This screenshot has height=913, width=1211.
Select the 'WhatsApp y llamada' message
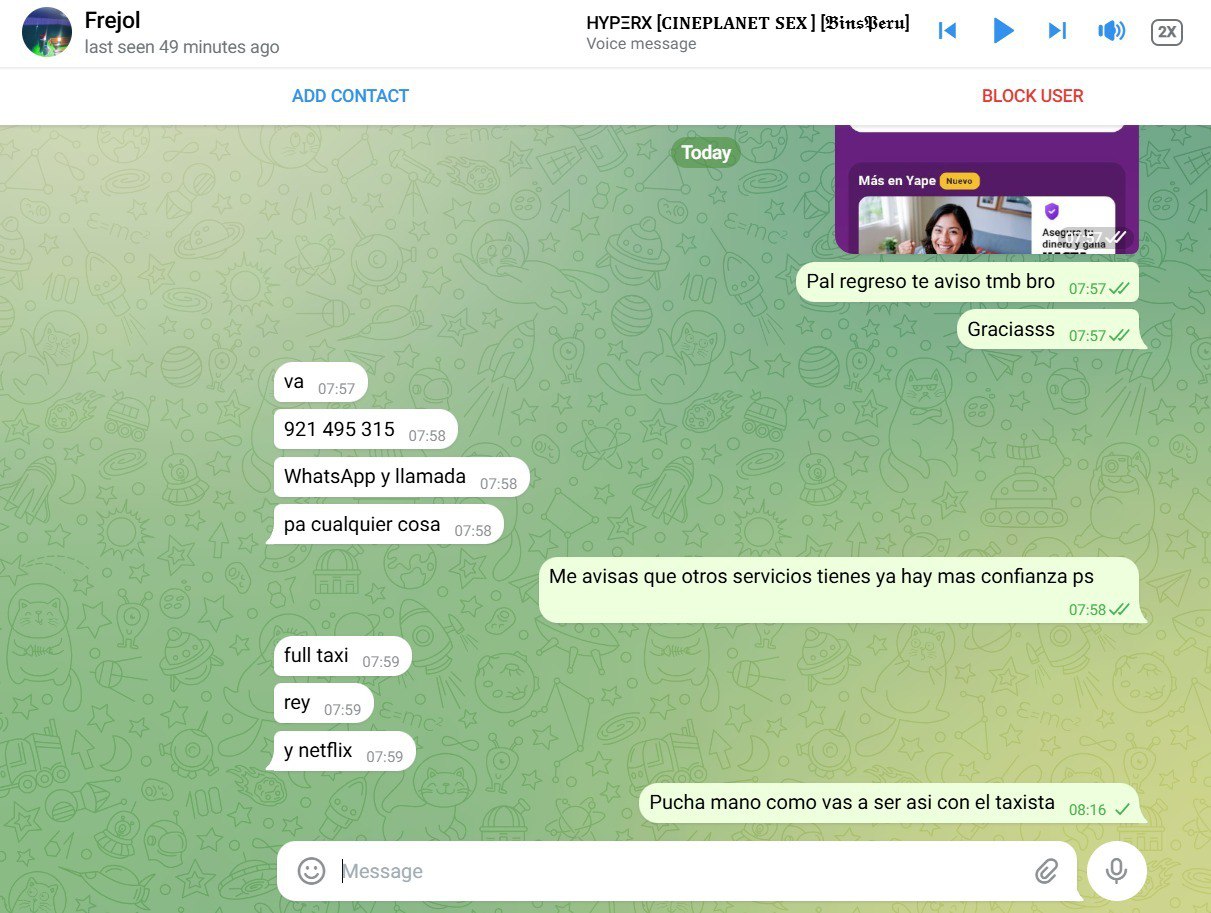375,476
